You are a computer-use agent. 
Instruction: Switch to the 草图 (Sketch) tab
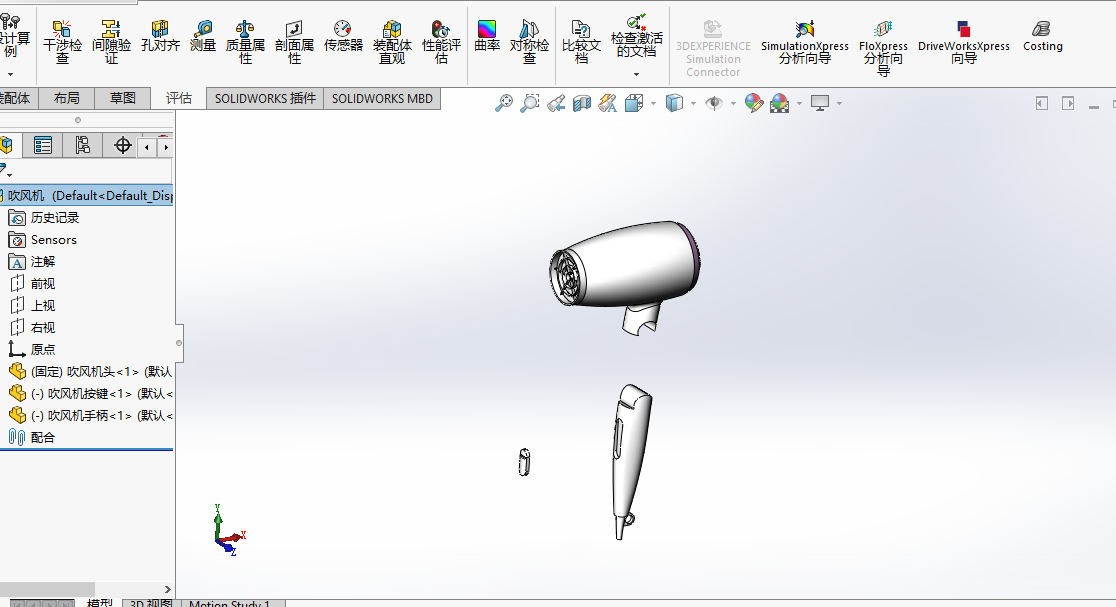tap(122, 98)
